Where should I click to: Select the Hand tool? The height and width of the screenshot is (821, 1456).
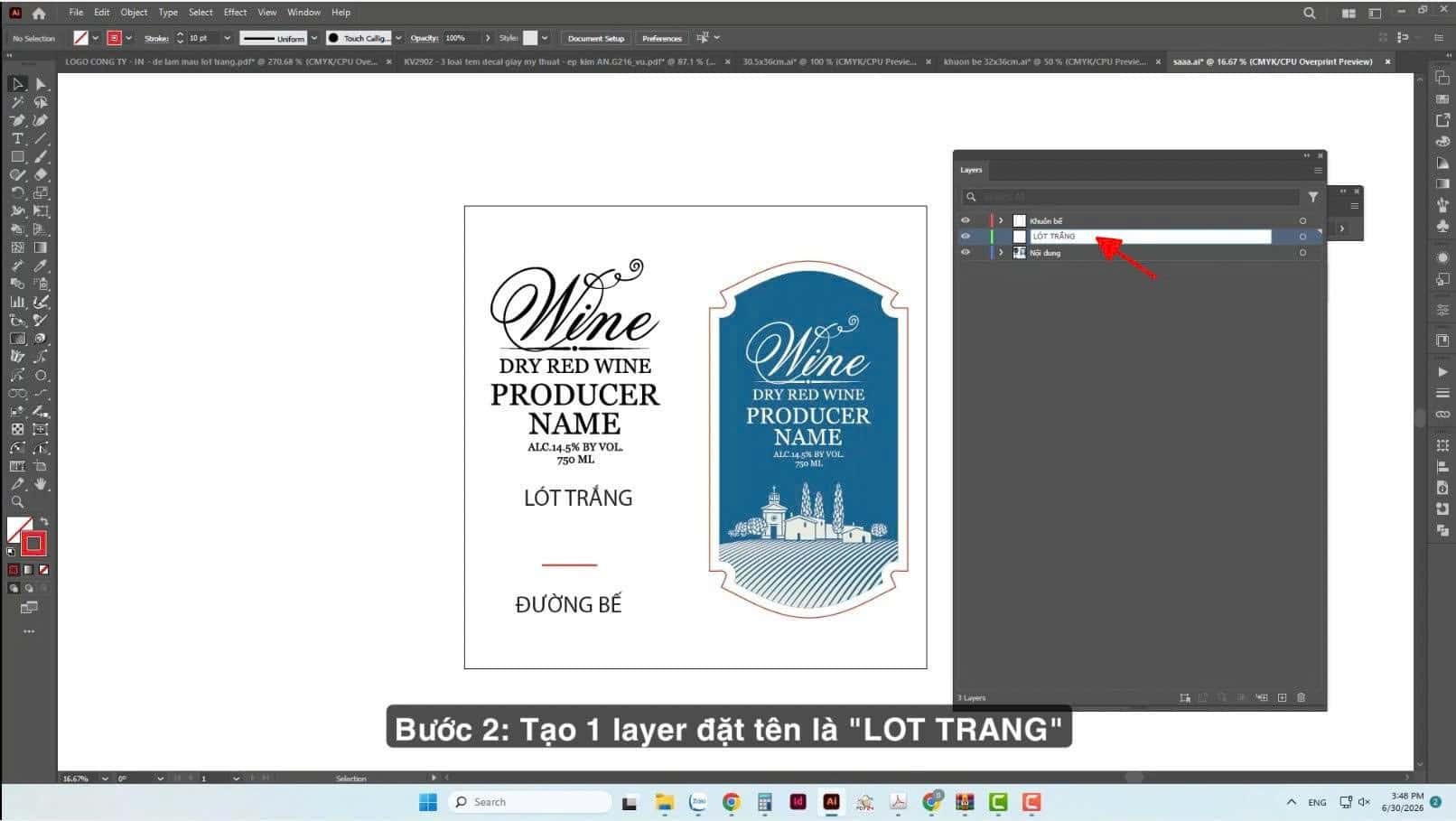click(41, 484)
